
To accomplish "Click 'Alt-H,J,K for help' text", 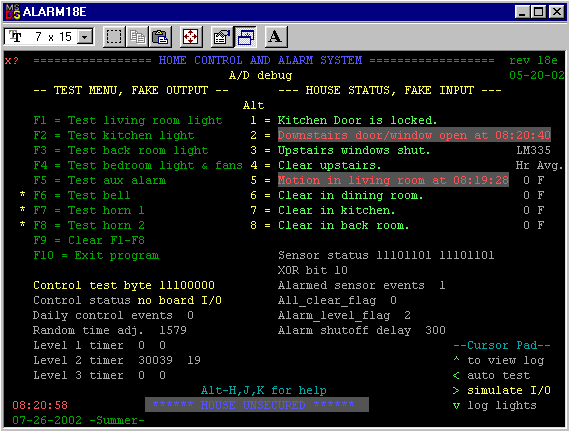I will tap(263, 390).
